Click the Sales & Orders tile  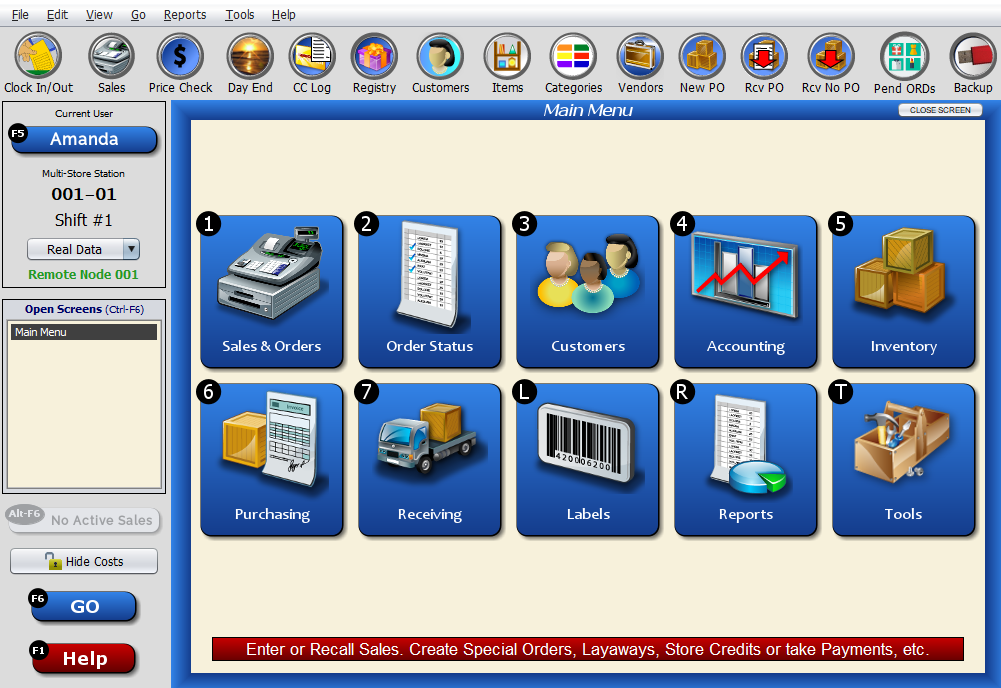point(271,291)
